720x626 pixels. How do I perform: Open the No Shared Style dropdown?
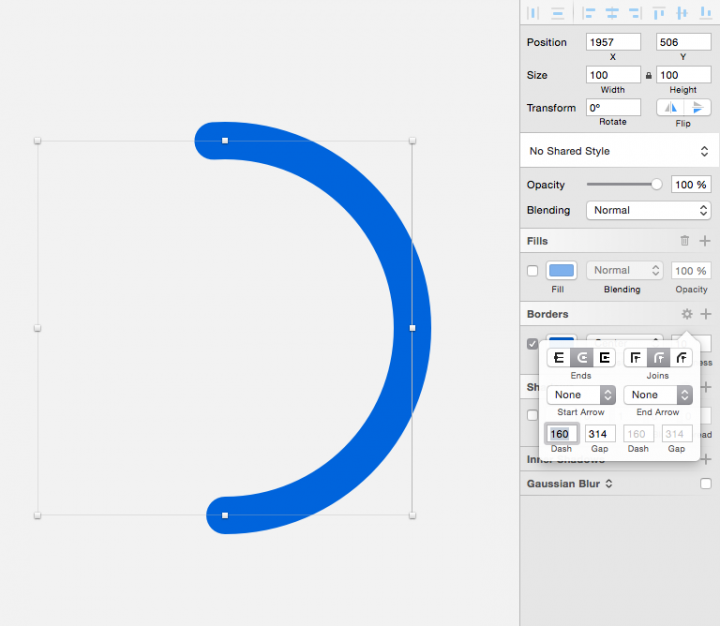coord(618,151)
